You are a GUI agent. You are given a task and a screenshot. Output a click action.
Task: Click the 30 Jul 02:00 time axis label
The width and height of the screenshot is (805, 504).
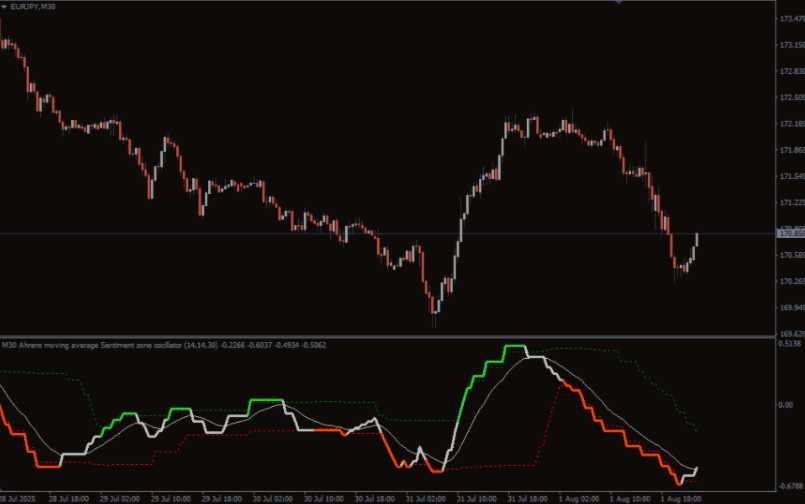click(x=273, y=498)
